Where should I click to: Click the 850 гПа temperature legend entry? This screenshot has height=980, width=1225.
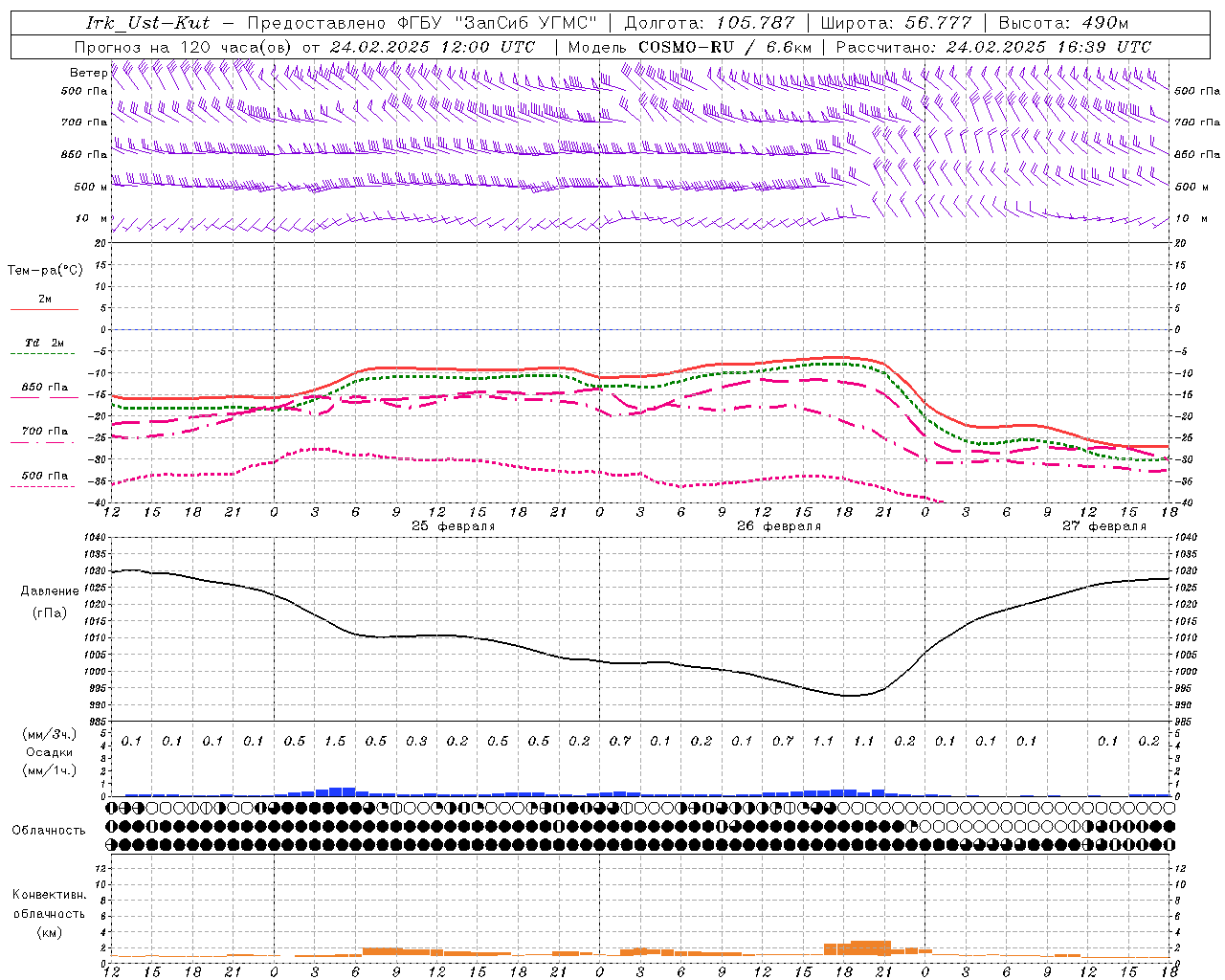pyautogui.click(x=45, y=388)
